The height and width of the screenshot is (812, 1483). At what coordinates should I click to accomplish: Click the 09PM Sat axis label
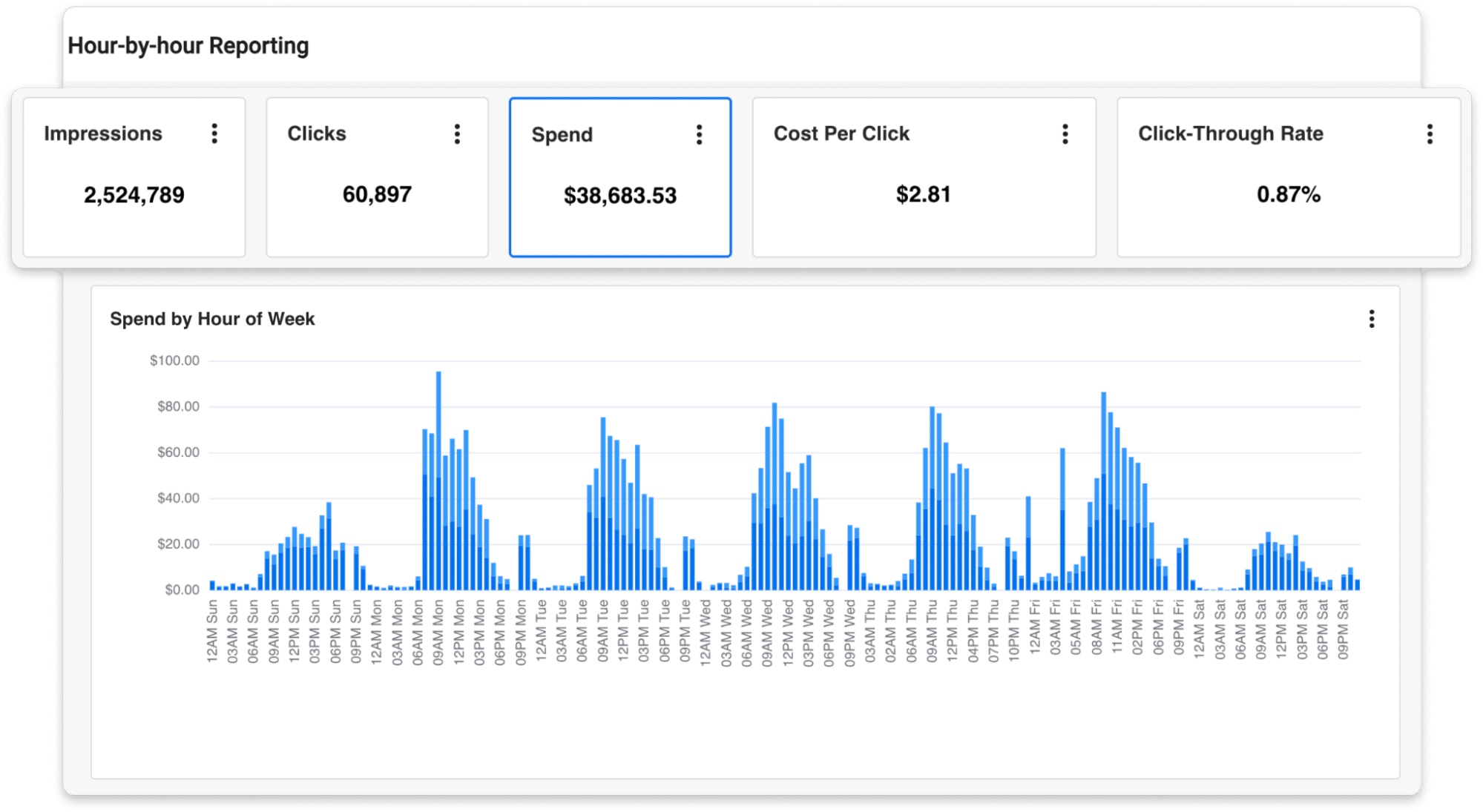1343,630
